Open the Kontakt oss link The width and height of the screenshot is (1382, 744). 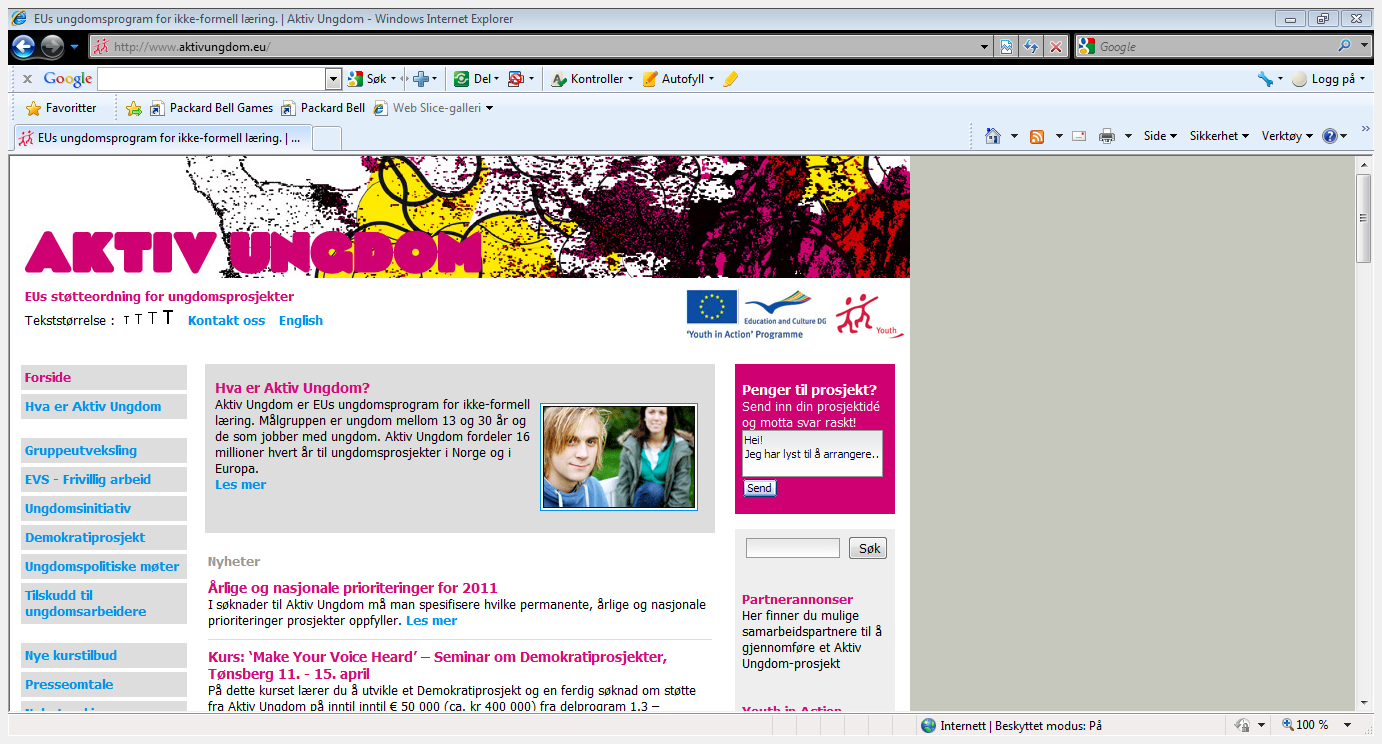click(x=227, y=320)
